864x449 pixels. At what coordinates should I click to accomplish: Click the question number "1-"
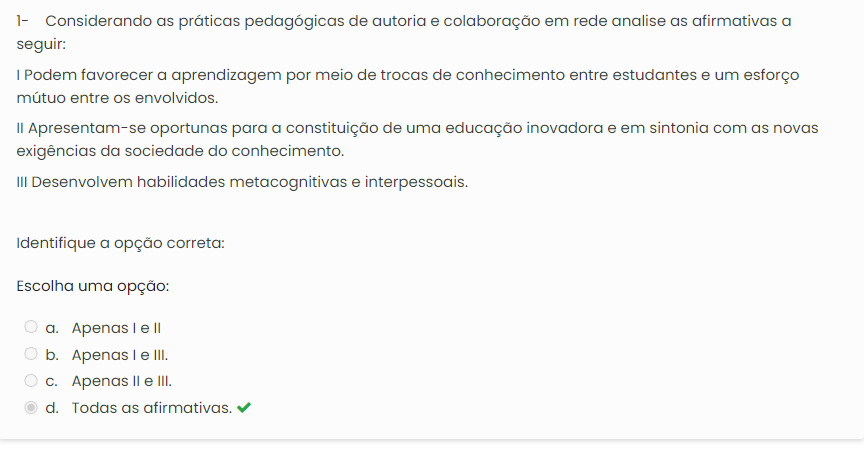(x=24, y=22)
